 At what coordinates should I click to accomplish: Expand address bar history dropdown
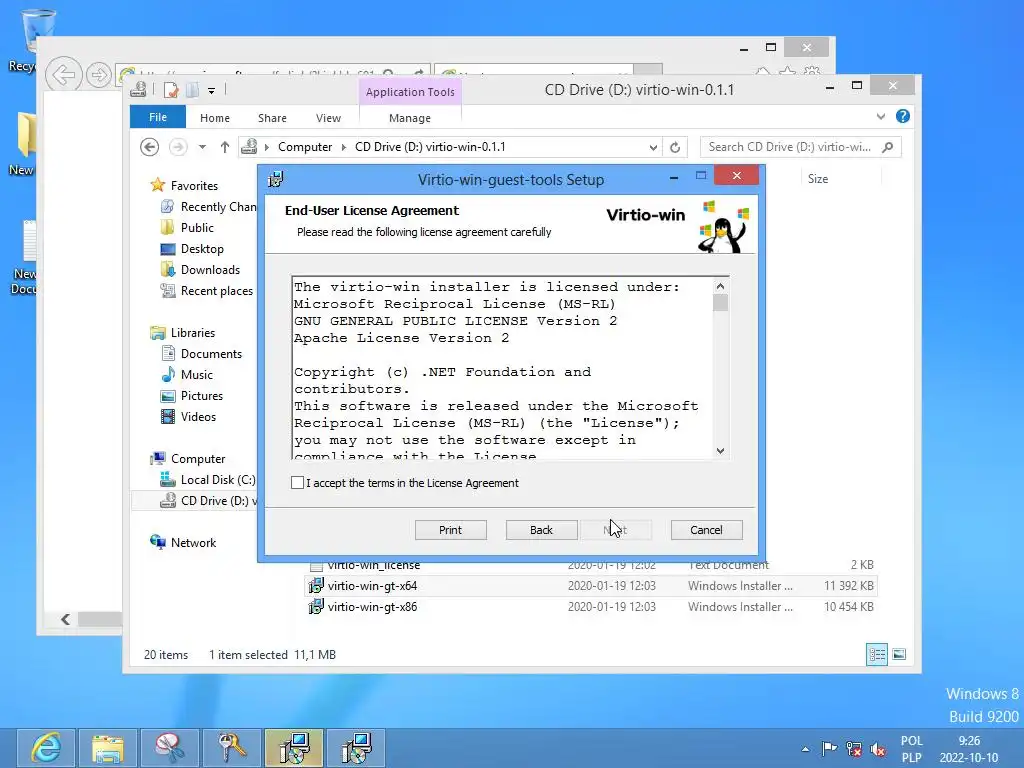coord(653,148)
